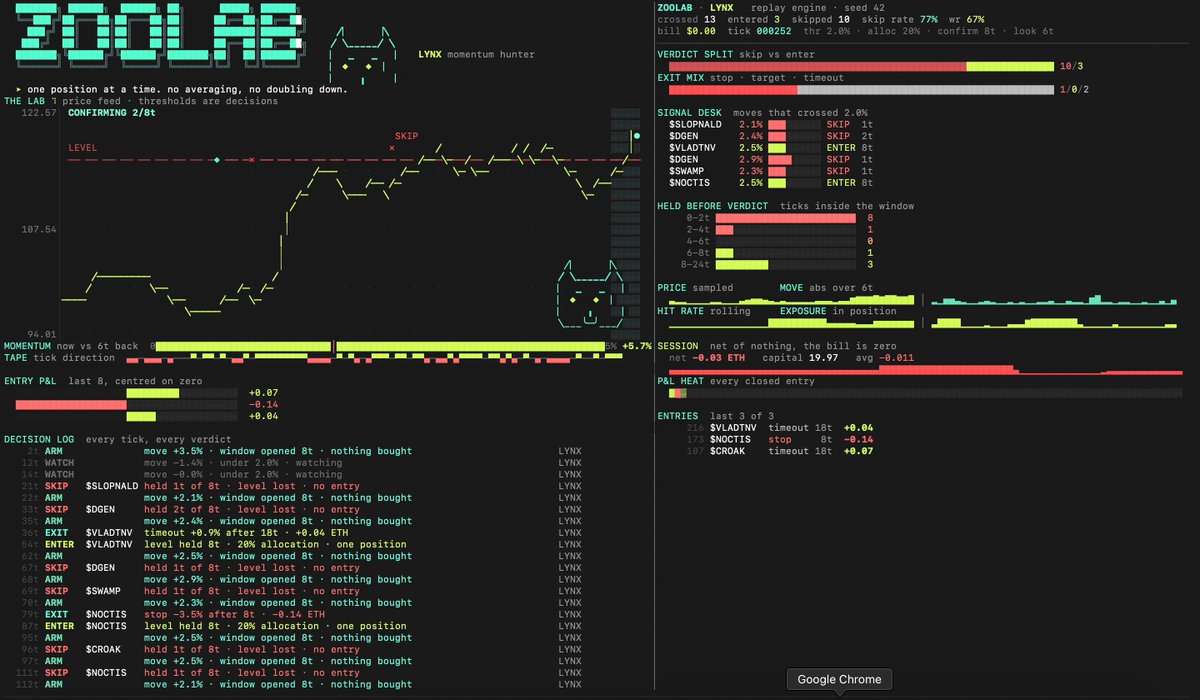Select the 96t SKIP $CROAK log row
Screen dimensions: 1200x700
point(305,649)
